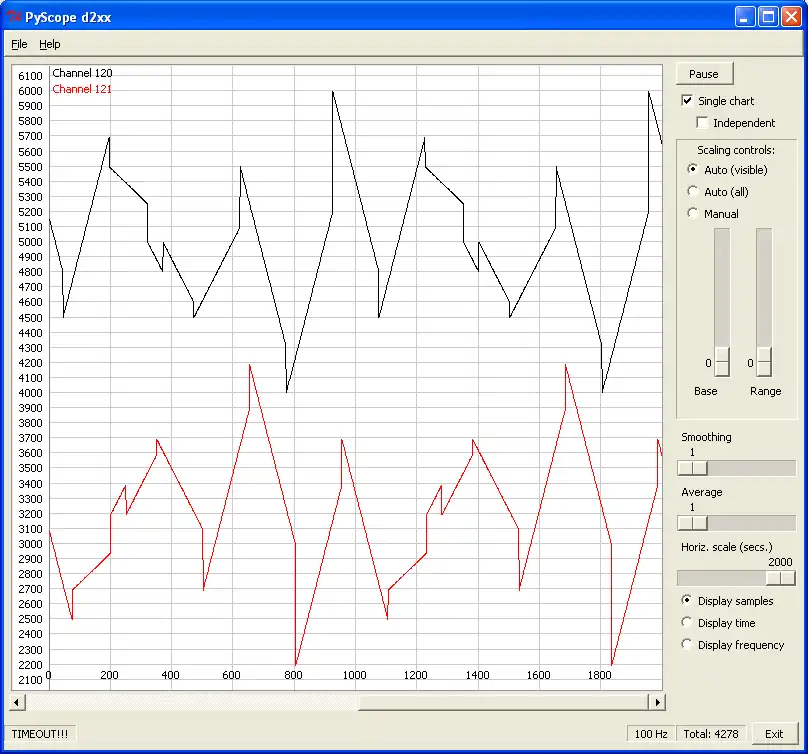The image size is (808, 754).
Task: Click the PyScope title bar app icon
Action: tap(14, 16)
